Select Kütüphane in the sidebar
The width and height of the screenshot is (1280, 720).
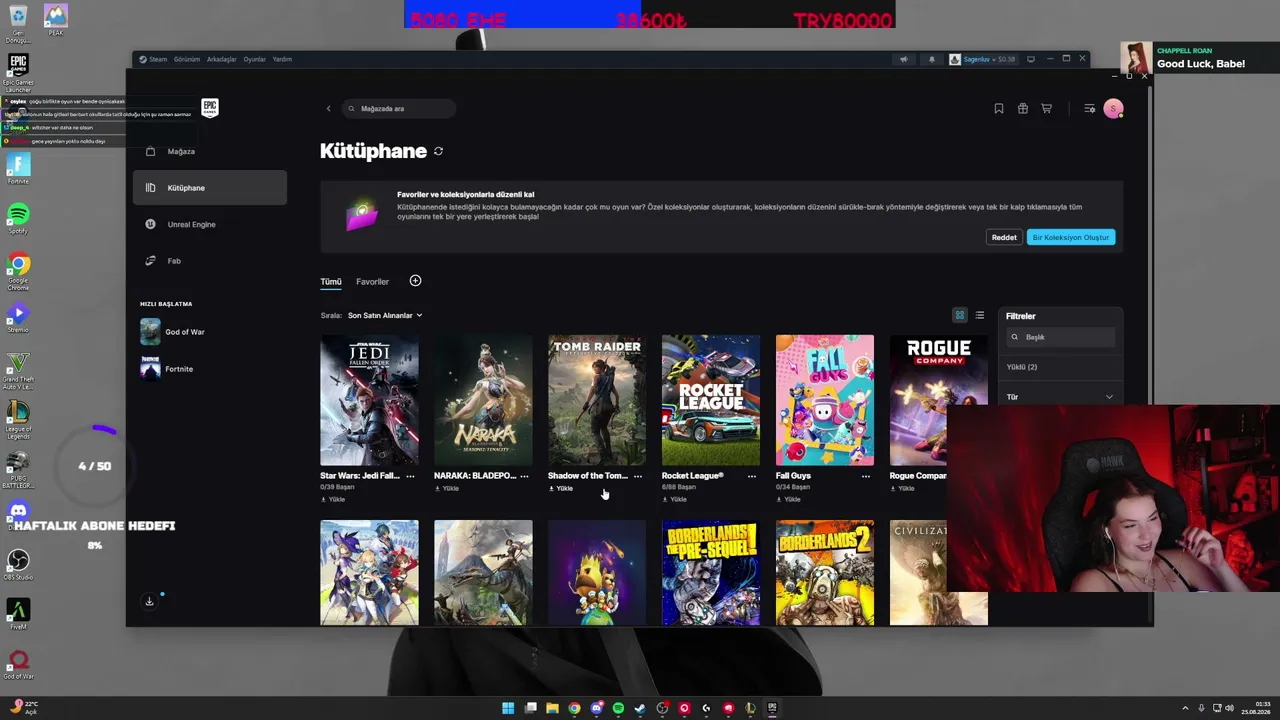210,188
